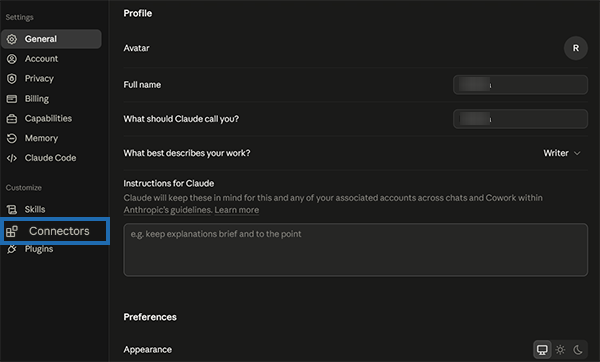Click the Claude Code brackets icon
Screen dimensions: 600x362
point(12,158)
